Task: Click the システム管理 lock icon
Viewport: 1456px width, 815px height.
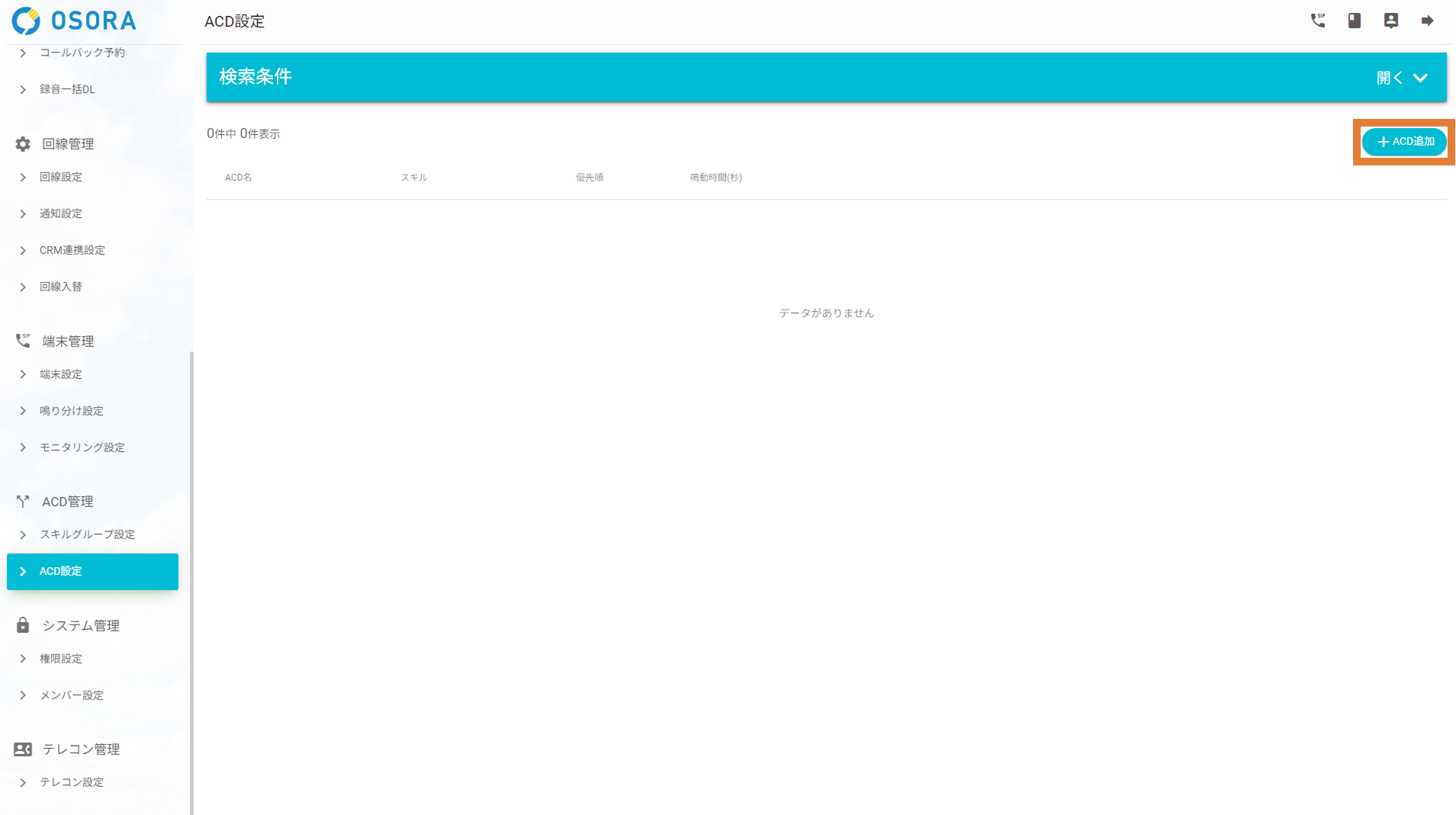Action: coord(23,625)
